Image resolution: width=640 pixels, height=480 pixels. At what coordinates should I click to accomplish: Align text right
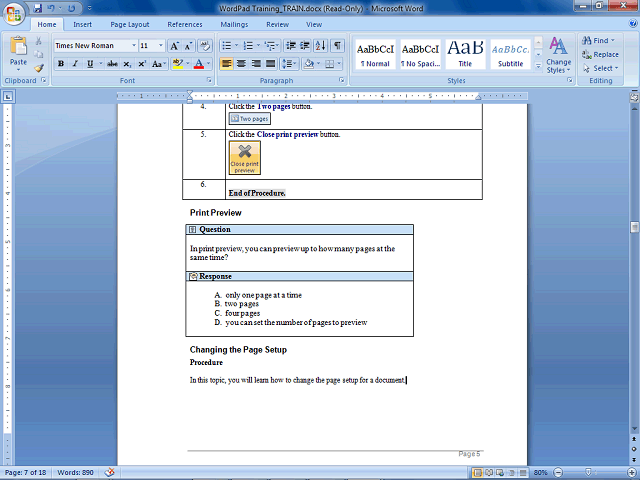click(256, 64)
